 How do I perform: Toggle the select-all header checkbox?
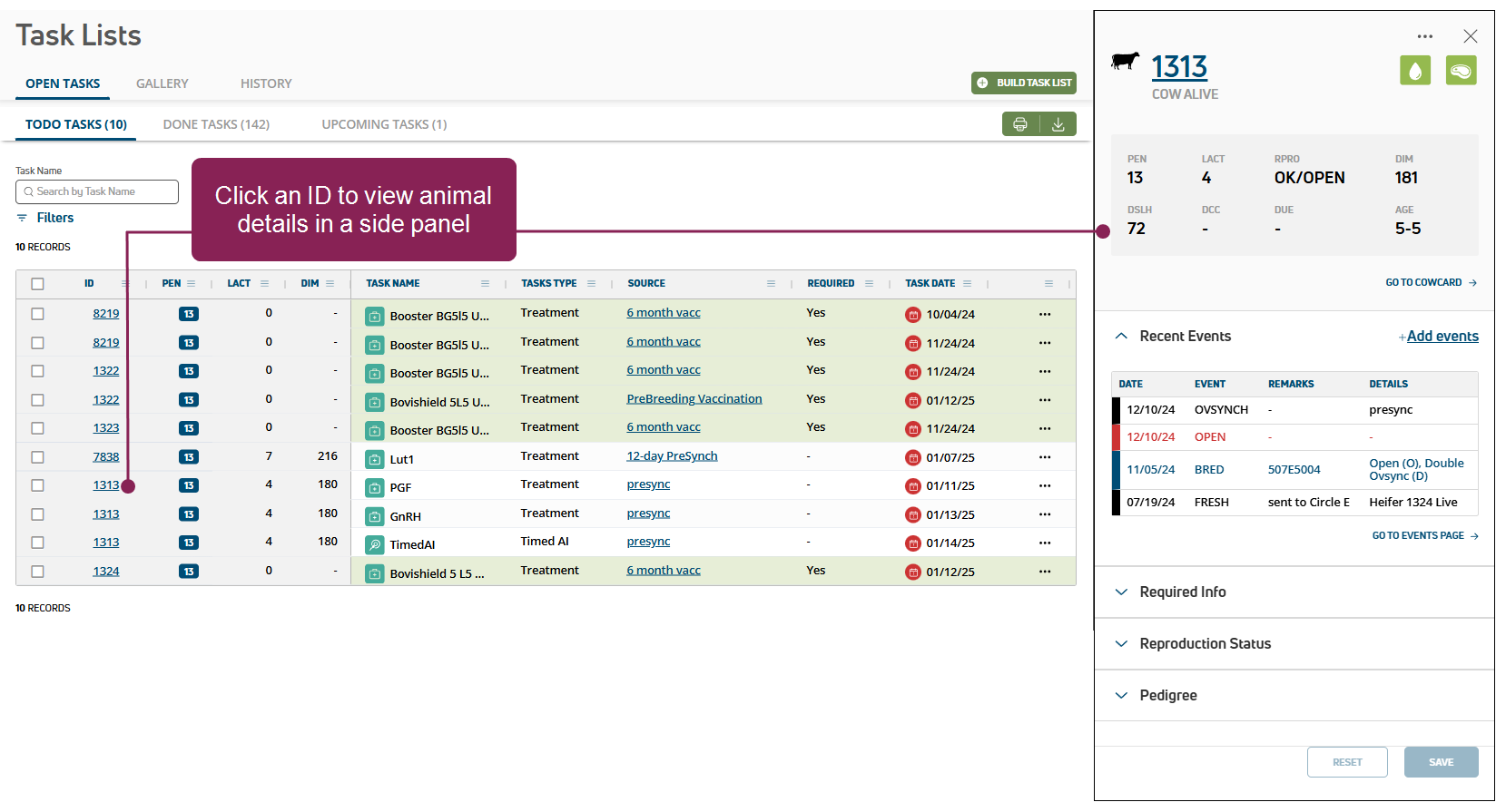(37, 284)
